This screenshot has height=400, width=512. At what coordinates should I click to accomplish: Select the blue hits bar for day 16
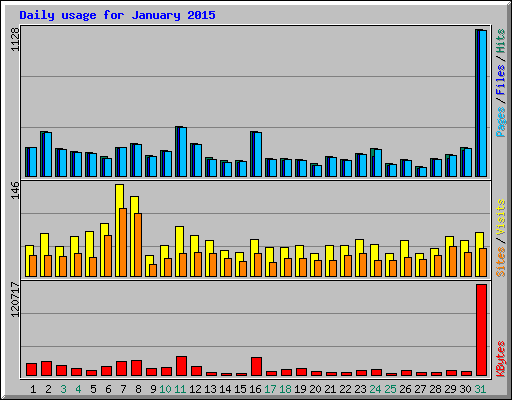coord(256,154)
